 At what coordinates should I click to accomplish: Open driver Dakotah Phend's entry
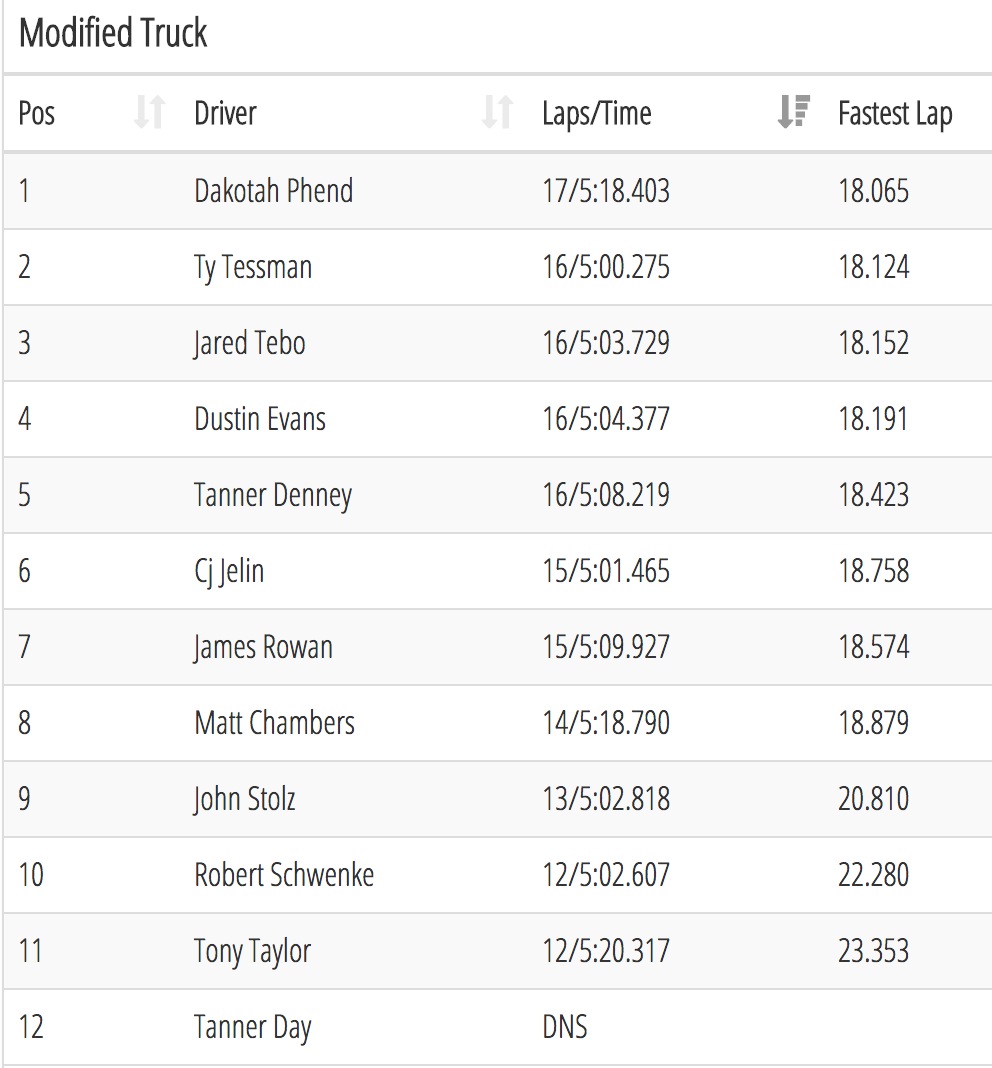click(273, 190)
